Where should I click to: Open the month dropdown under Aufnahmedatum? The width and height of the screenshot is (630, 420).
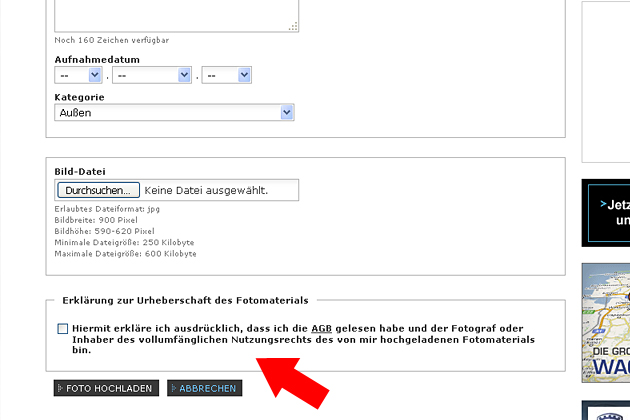point(152,75)
